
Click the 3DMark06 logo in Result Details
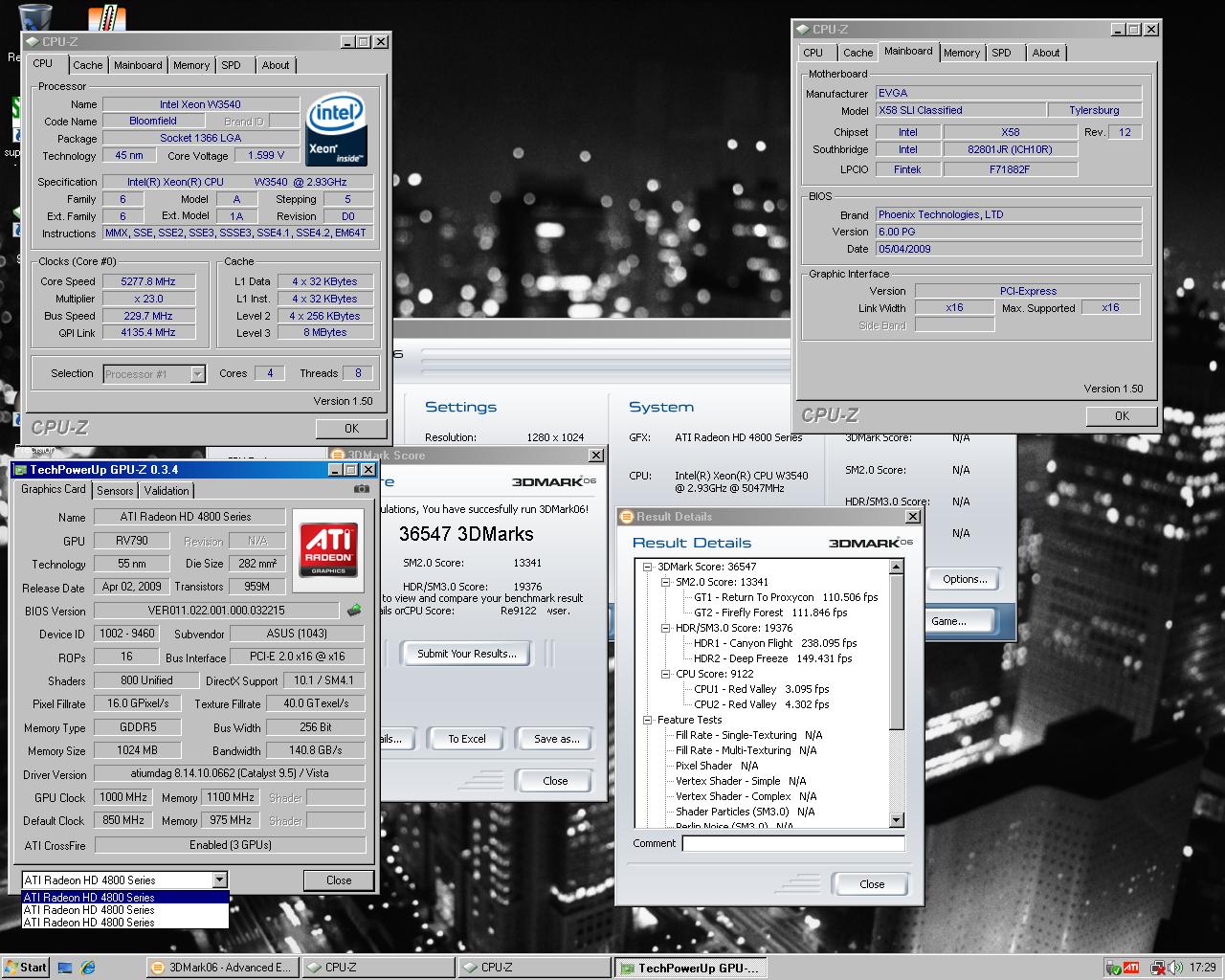coord(871,543)
